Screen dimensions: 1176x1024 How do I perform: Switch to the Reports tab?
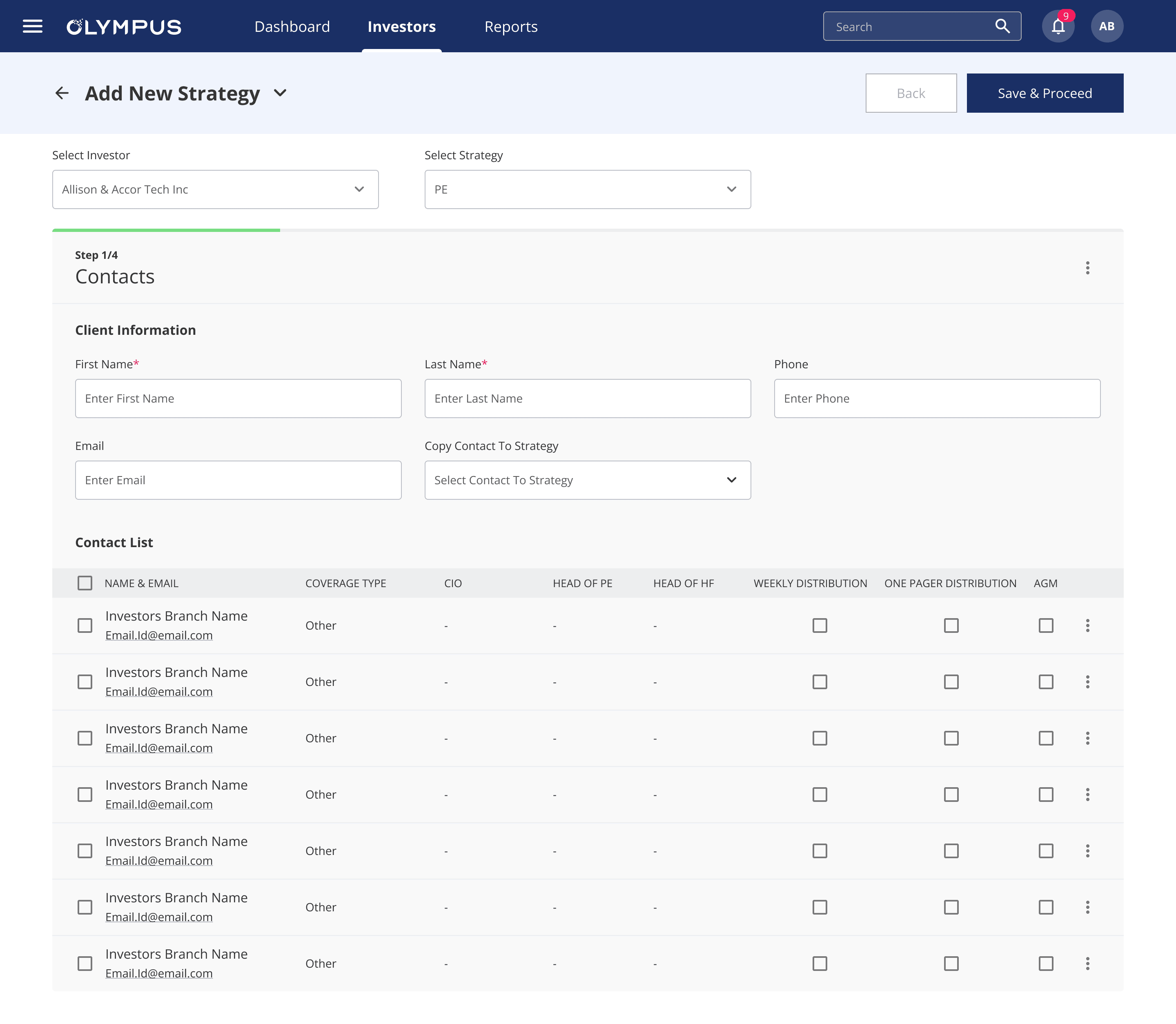[511, 27]
